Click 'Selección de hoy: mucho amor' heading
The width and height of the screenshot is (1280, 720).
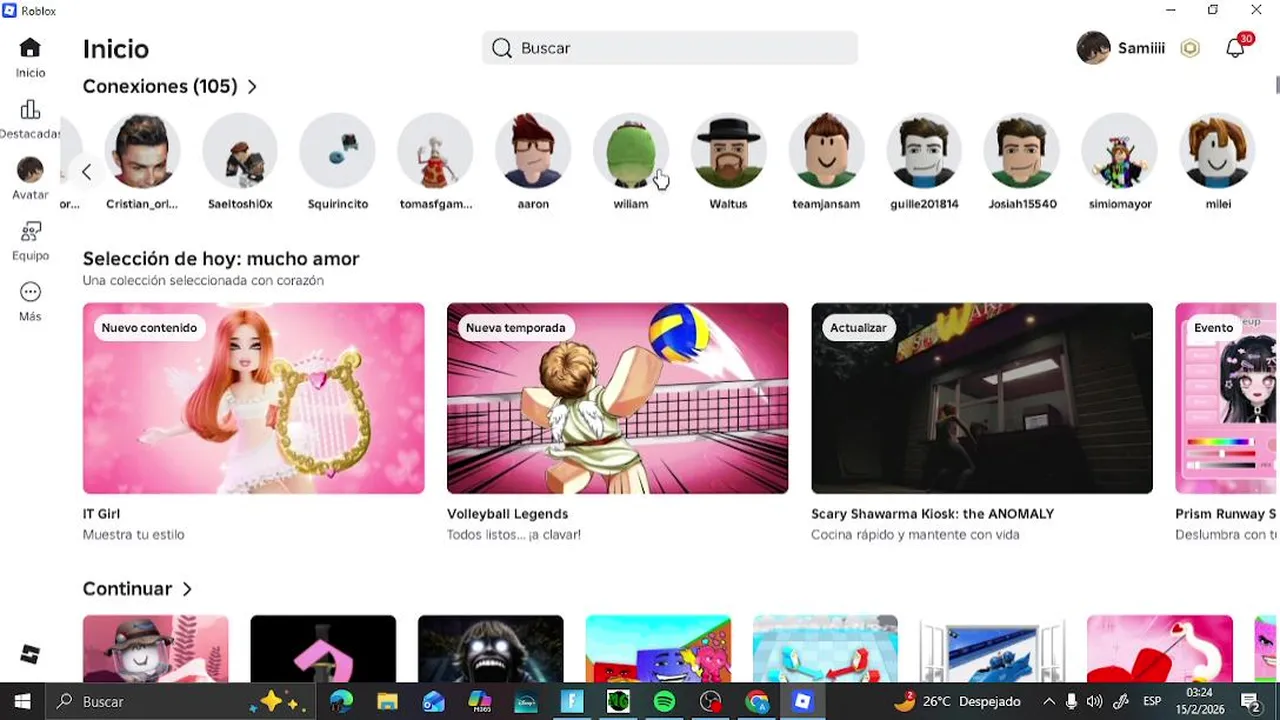coord(221,259)
